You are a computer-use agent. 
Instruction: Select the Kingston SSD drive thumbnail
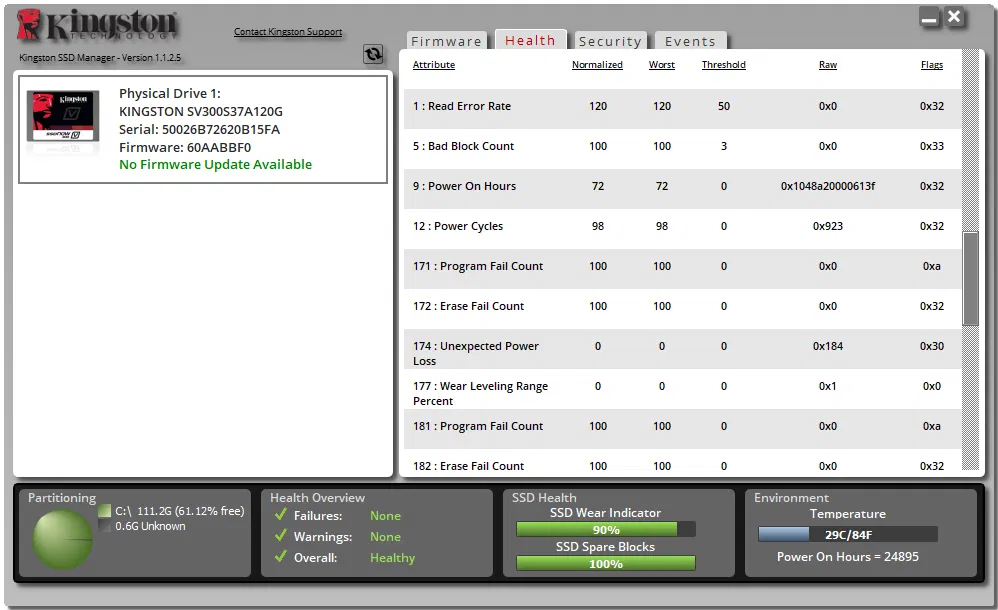coord(63,117)
